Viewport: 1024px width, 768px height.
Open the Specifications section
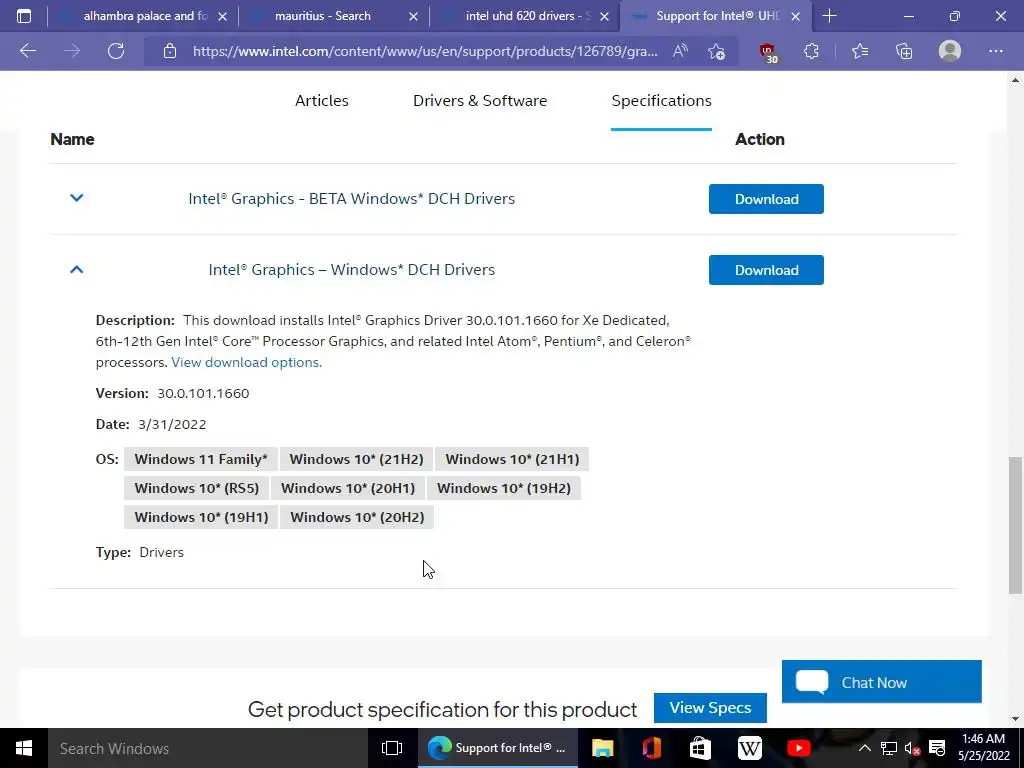662,101
